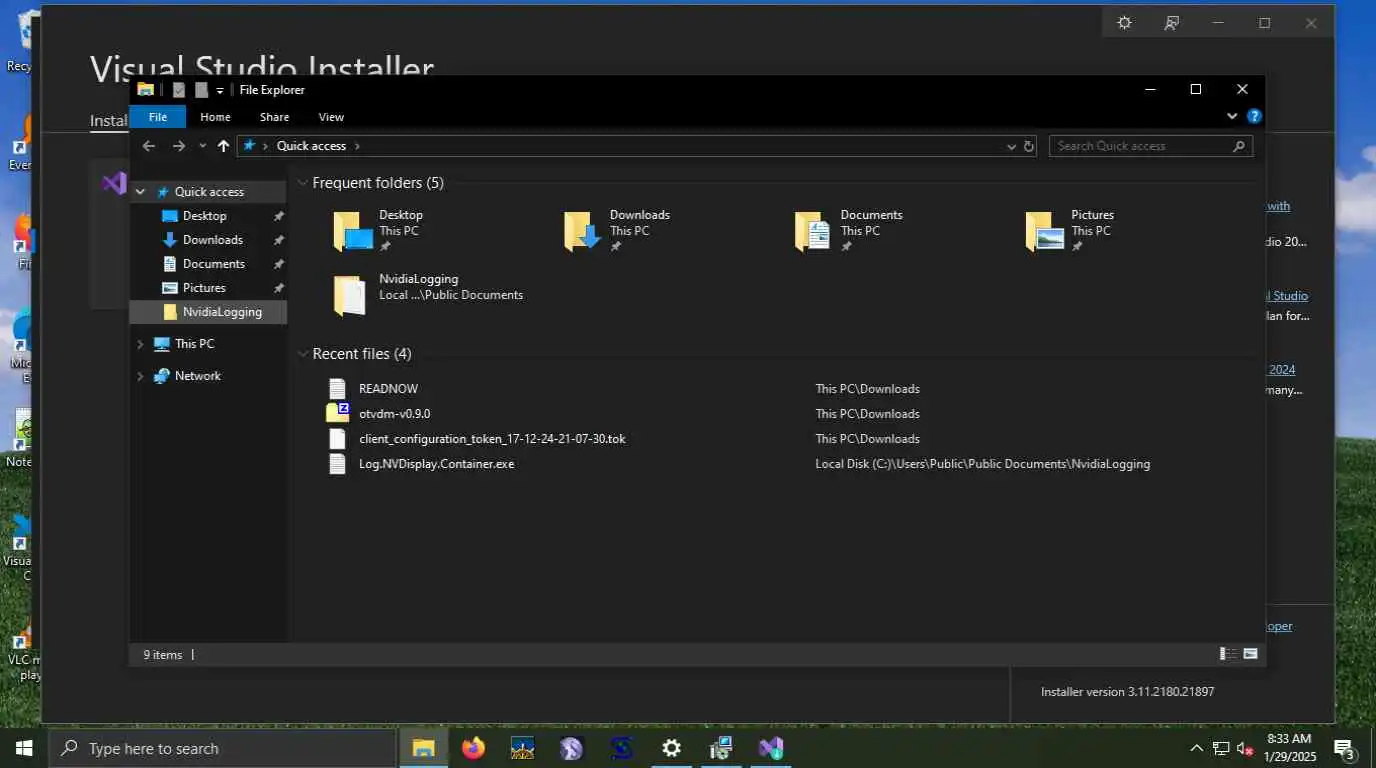Viewport: 1376px width, 768px height.
Task: Click the New folder quick-access toolbar icon
Action: 201,90
